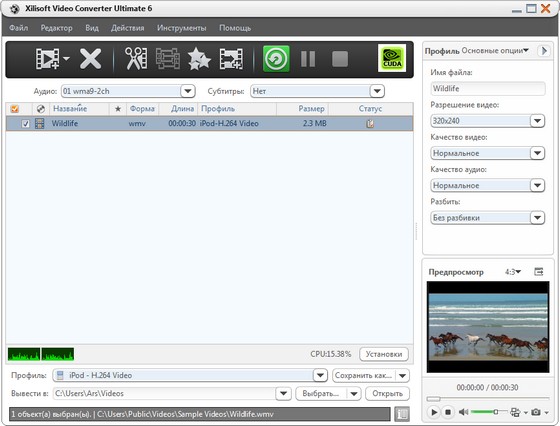Mute the preview with the speaker icon
The width and height of the screenshot is (560, 426).
pyautogui.click(x=463, y=412)
